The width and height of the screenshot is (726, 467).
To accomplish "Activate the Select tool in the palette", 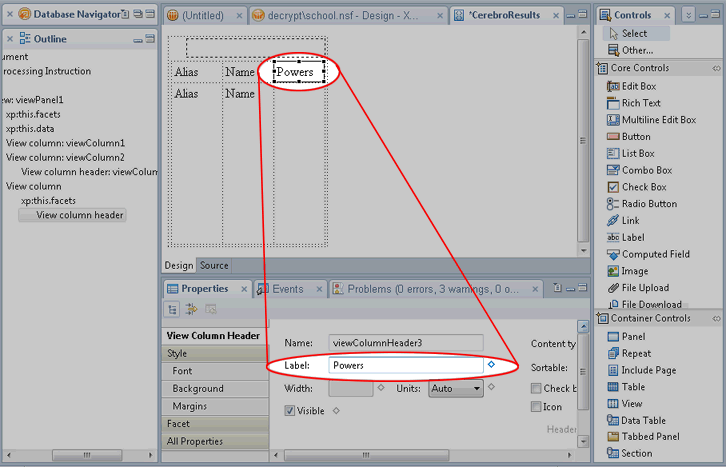I will [636, 33].
